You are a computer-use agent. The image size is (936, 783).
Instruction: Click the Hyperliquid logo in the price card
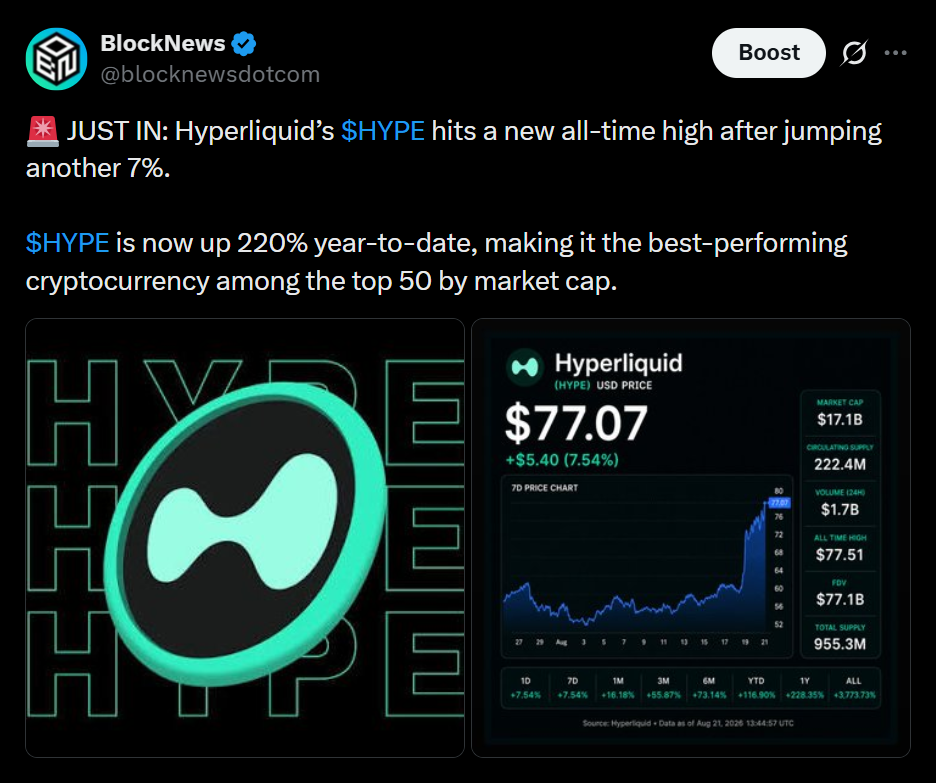[x=525, y=367]
